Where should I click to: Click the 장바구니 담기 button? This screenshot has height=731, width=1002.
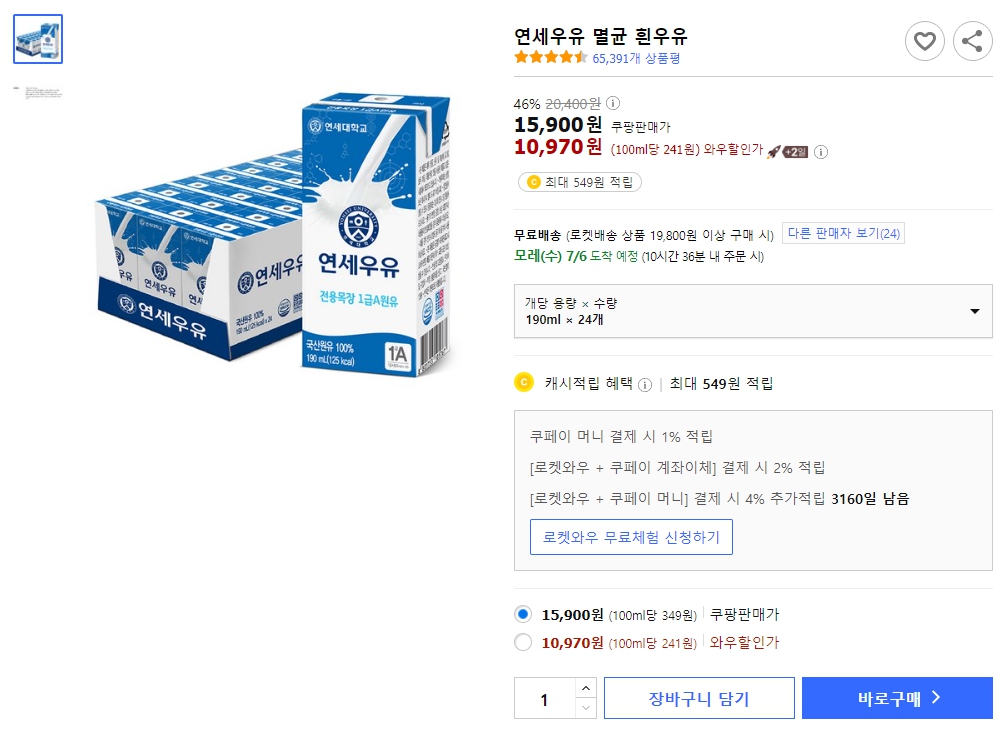[698, 697]
